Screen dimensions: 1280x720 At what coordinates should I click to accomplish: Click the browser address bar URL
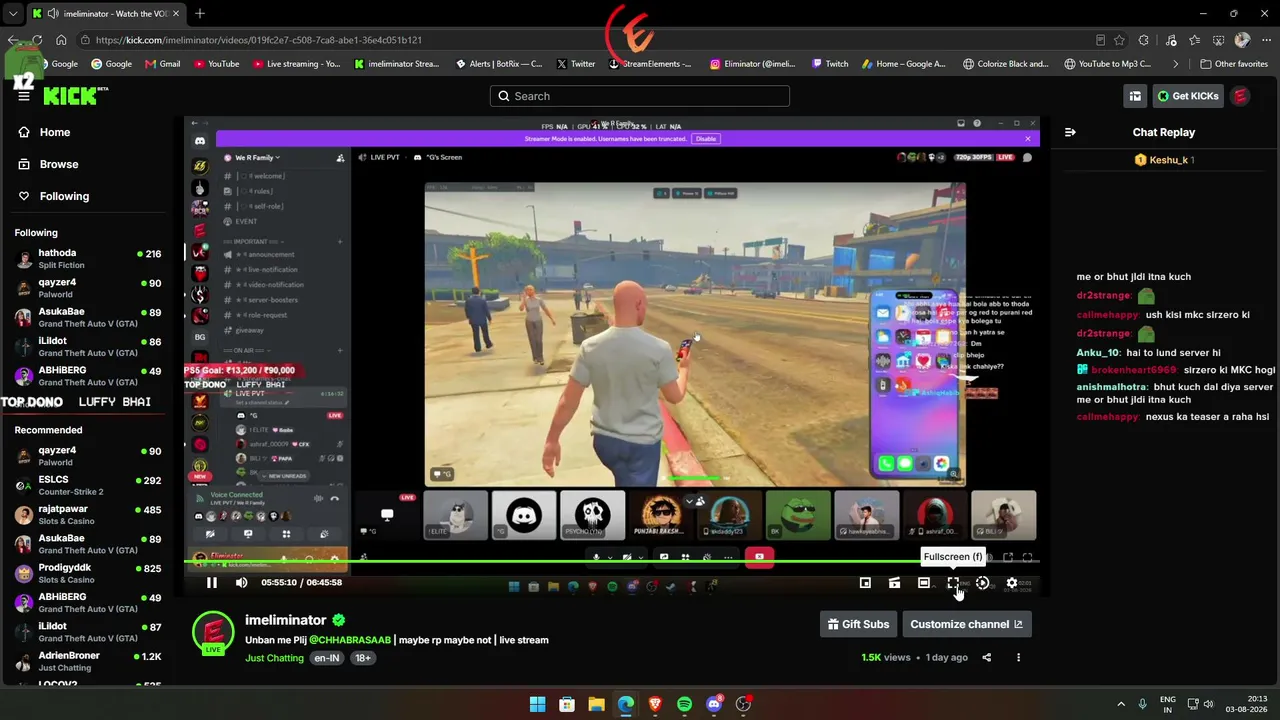tap(259, 40)
